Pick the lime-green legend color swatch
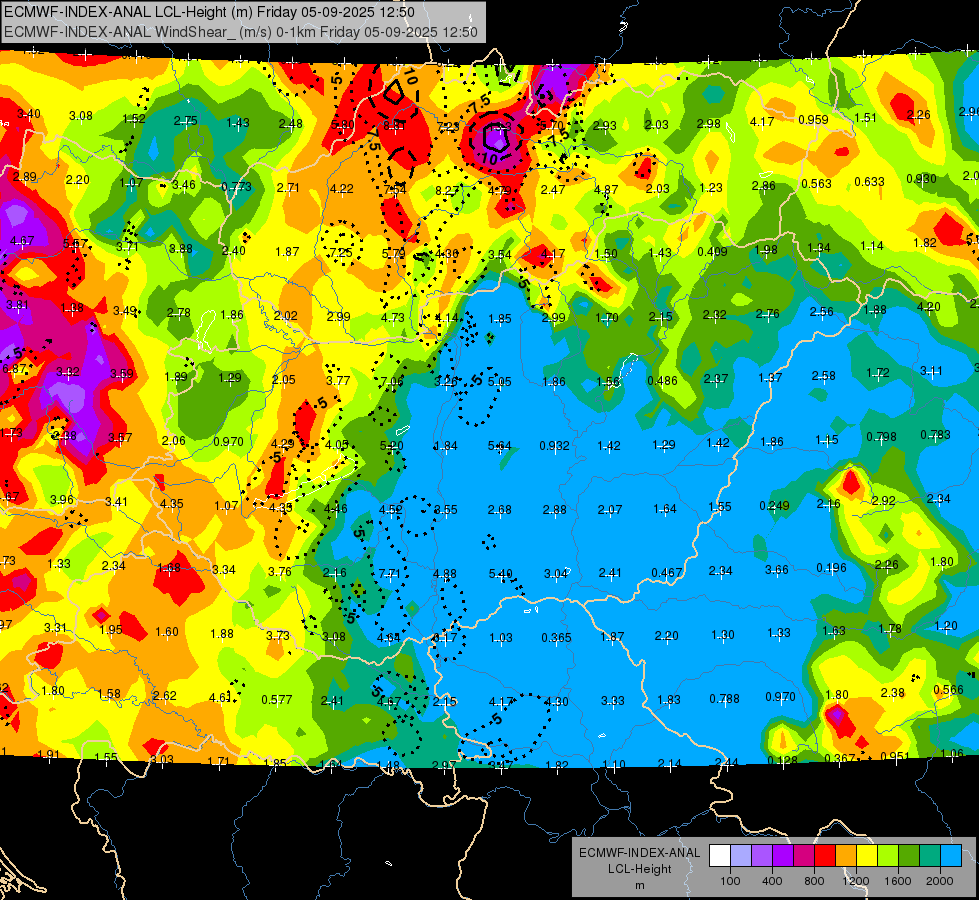 [888, 856]
